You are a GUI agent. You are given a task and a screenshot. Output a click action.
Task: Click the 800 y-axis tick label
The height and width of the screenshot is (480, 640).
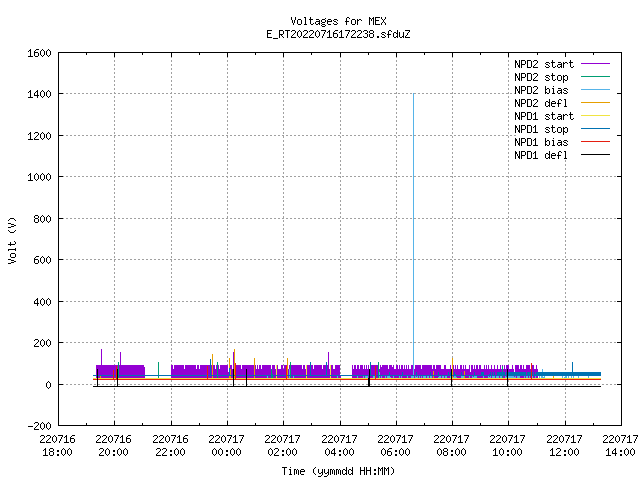42,219
